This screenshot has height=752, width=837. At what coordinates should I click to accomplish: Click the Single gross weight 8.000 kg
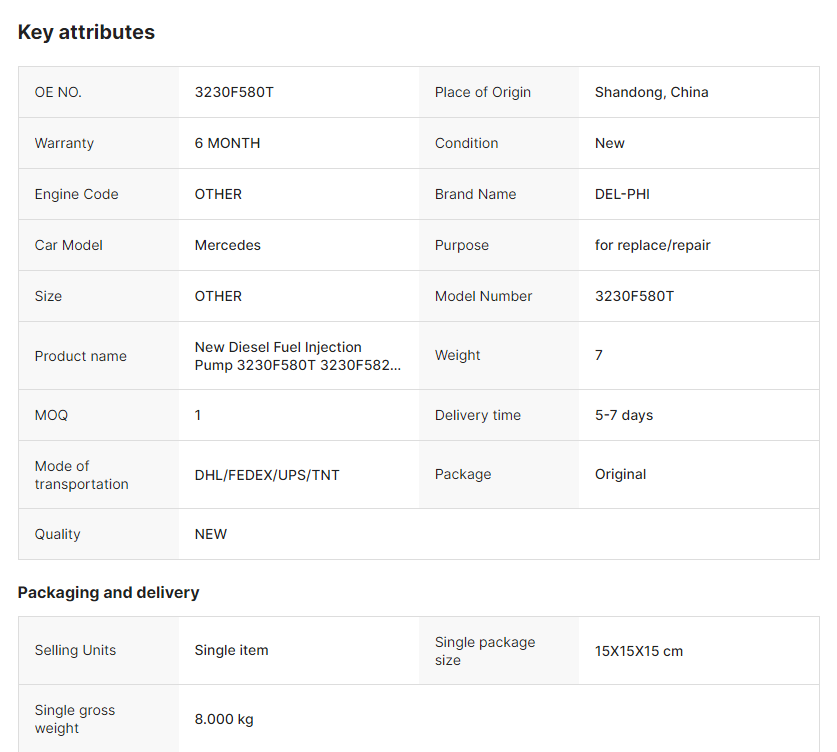[224, 719]
